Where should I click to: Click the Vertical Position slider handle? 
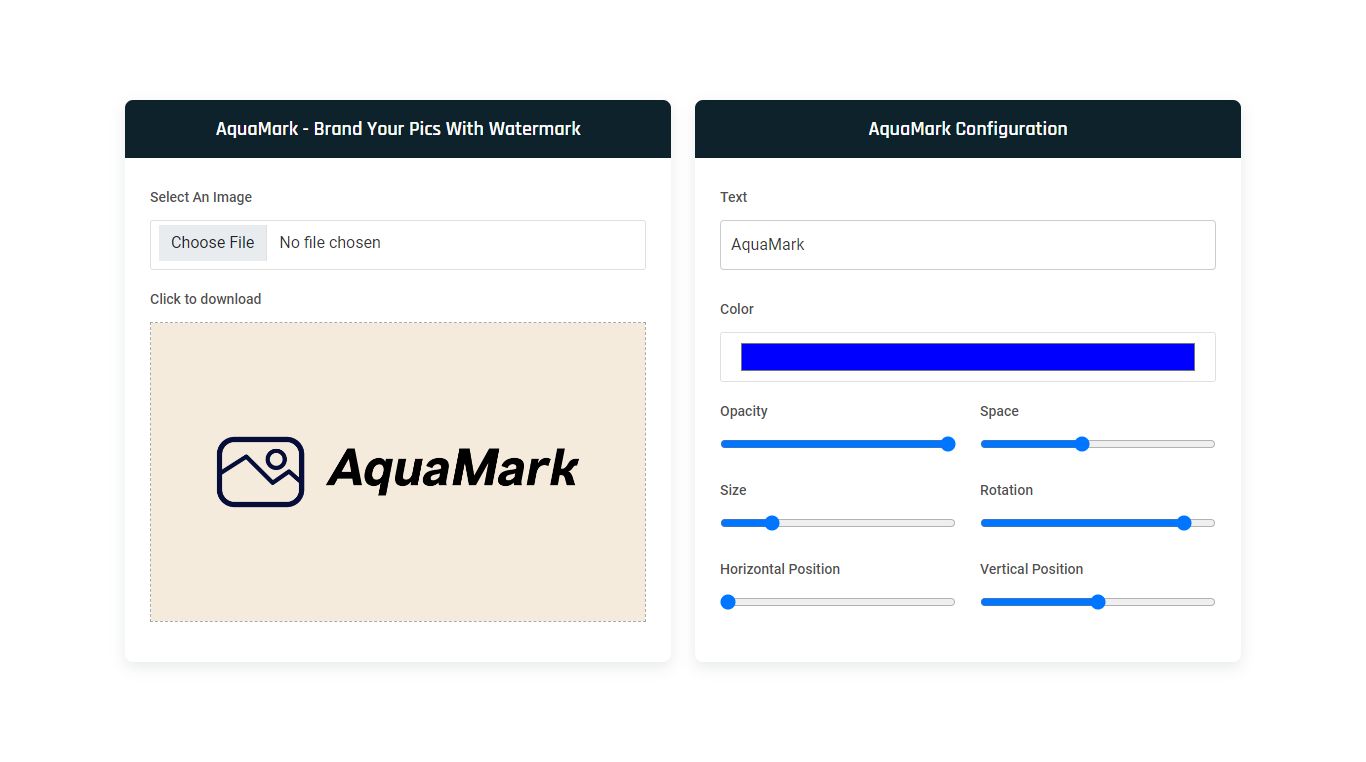point(1097,602)
